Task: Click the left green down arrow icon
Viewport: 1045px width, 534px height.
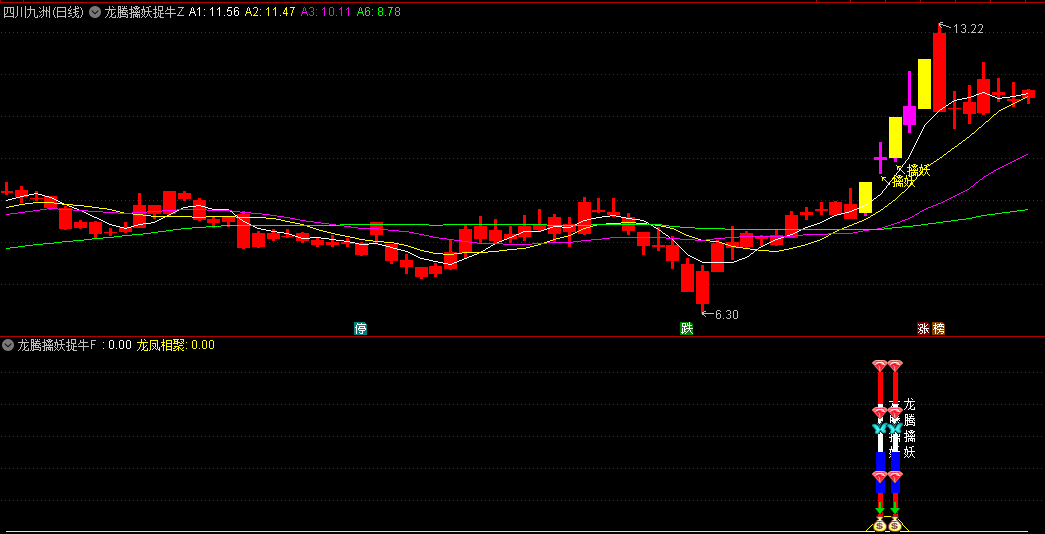Action: 880,511
